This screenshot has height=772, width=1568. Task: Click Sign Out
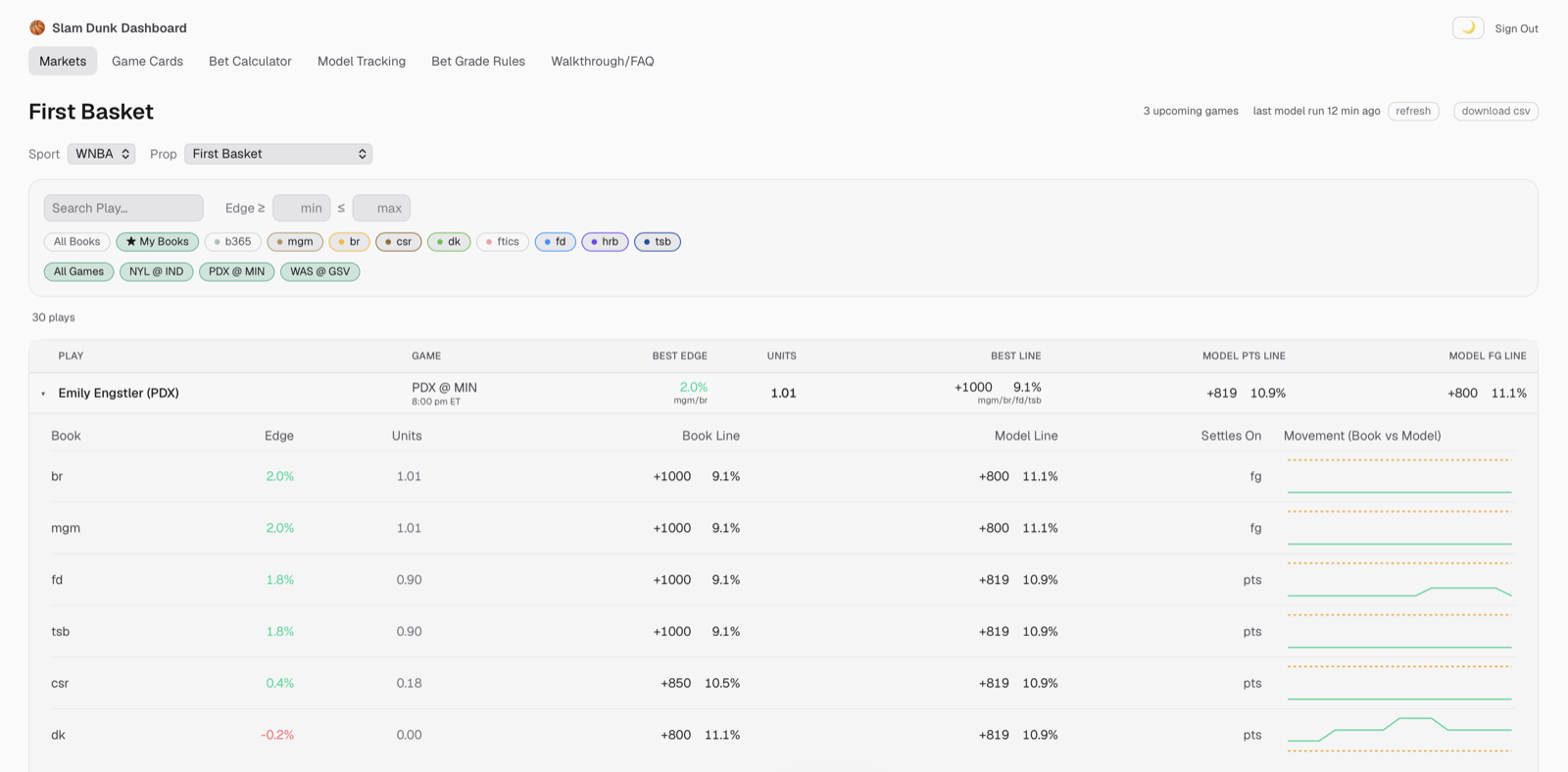coord(1516,28)
